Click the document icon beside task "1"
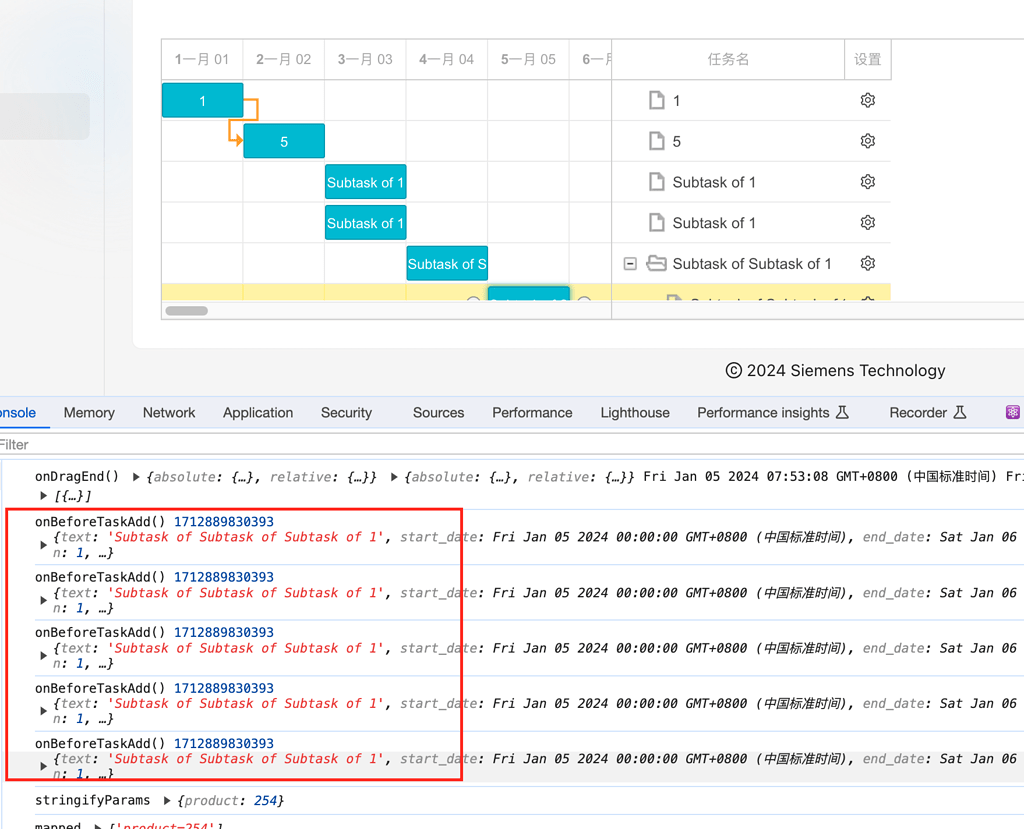 click(657, 100)
